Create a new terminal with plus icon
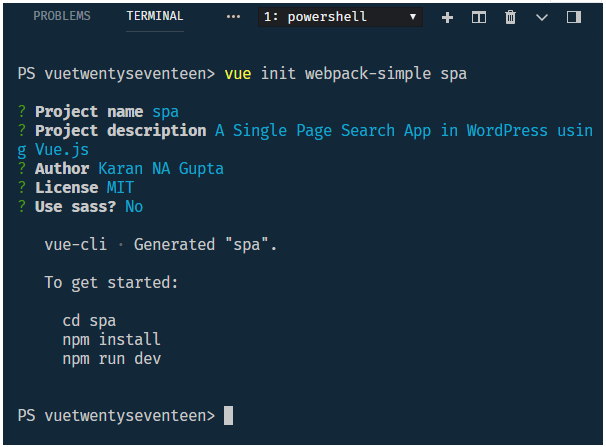Screen dimensions: 606x447 [x=447, y=17]
